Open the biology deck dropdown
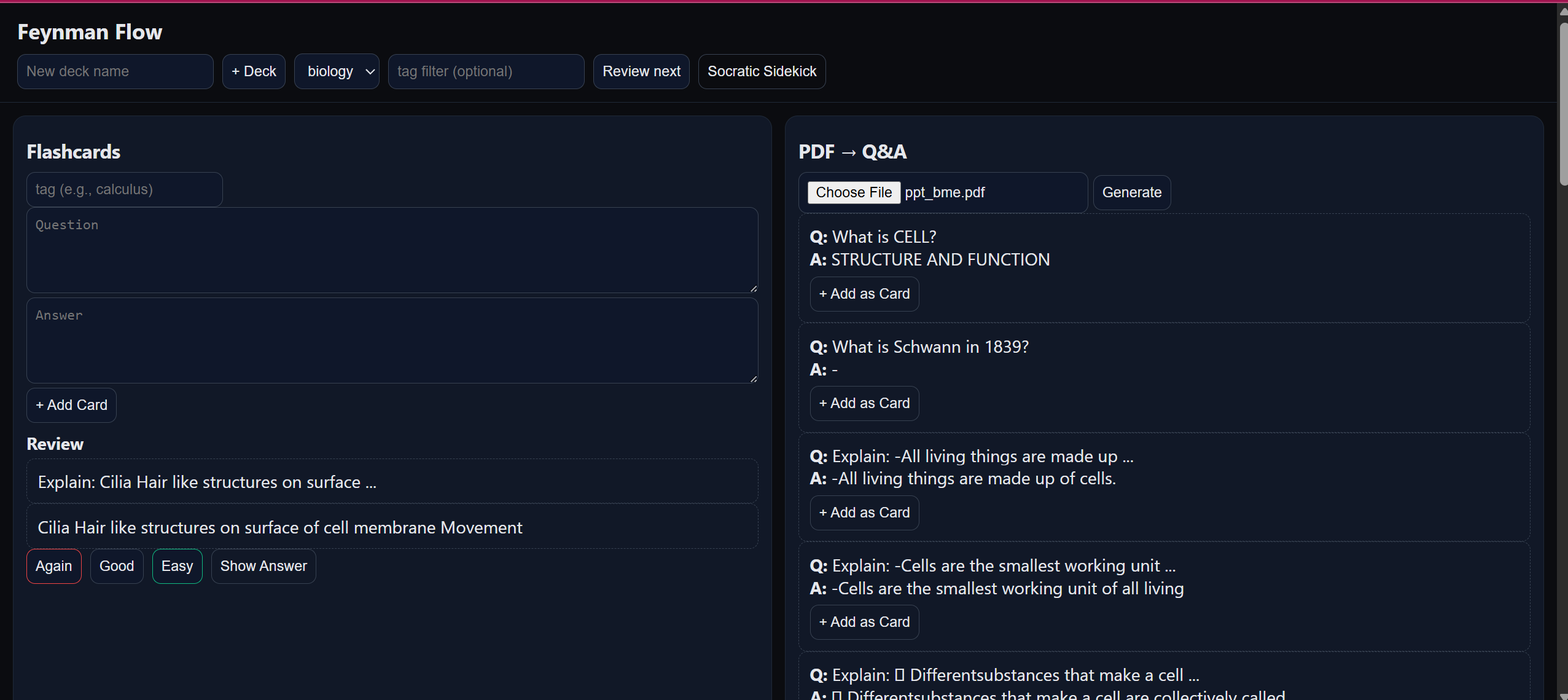The image size is (1568, 700). 337,71
